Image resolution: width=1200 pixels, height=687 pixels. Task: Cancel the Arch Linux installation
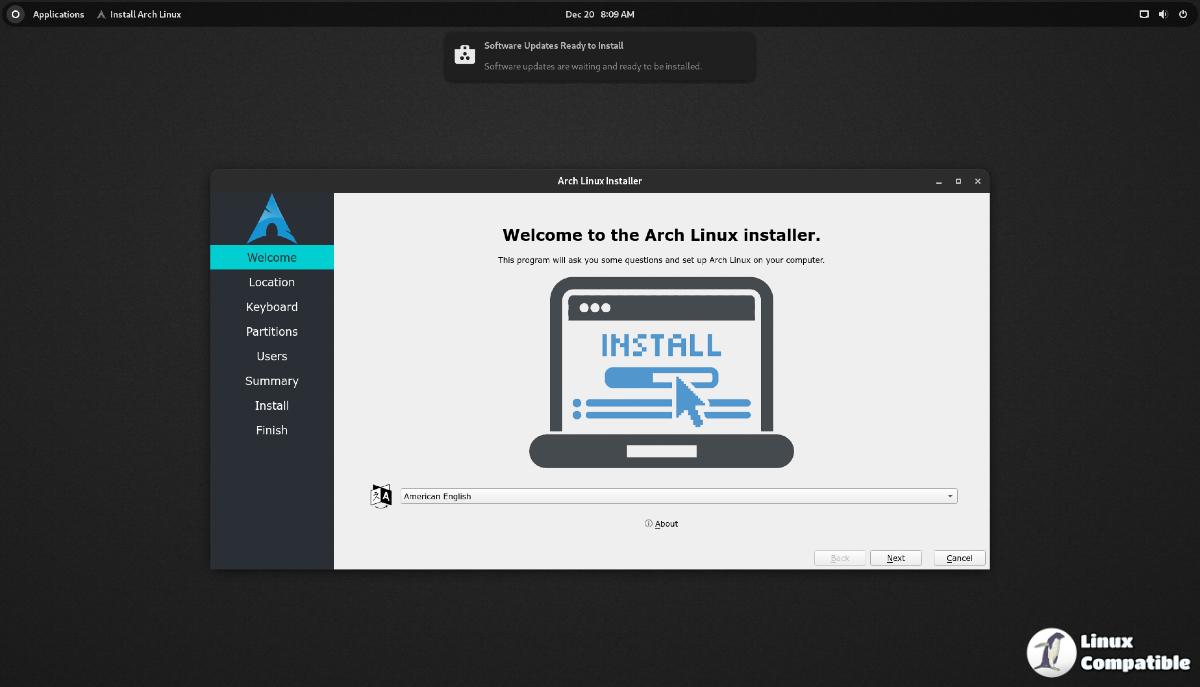point(959,558)
